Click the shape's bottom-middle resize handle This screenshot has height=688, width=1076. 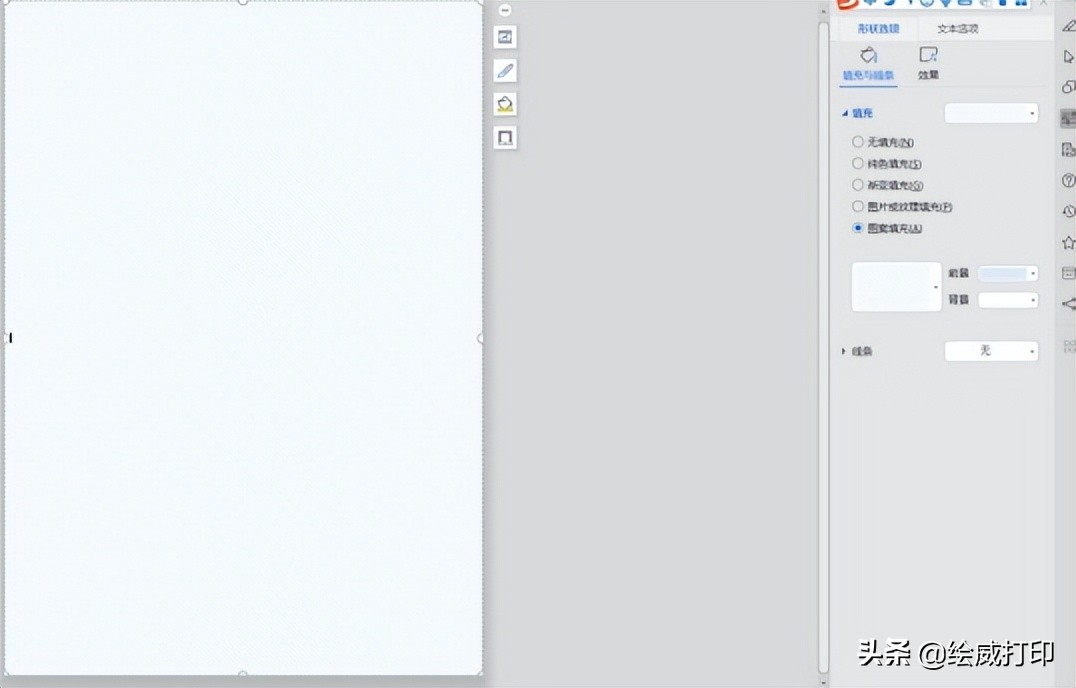[x=243, y=674]
